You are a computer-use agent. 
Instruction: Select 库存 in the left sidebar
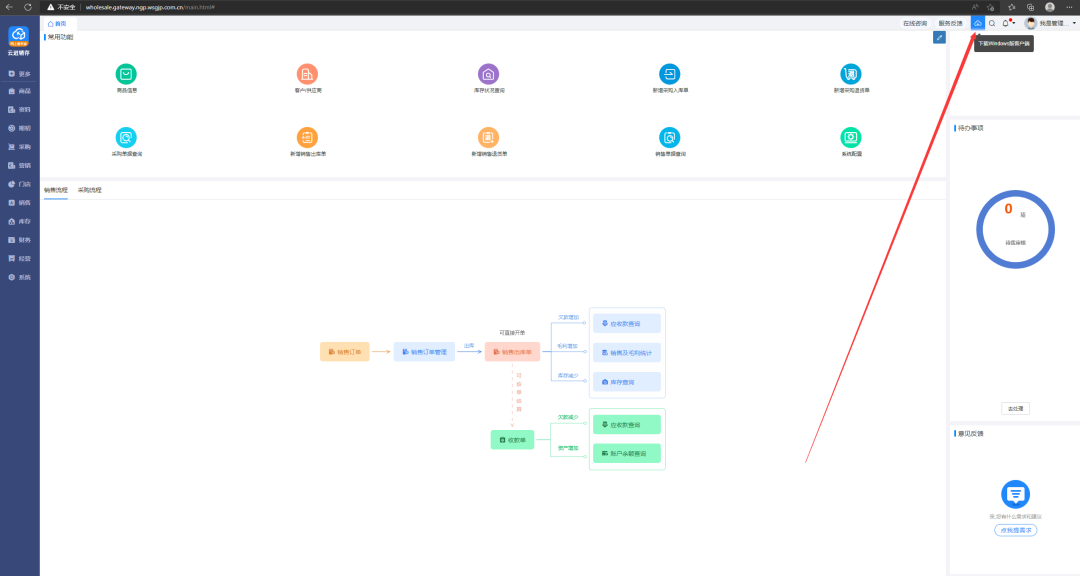(x=20, y=221)
